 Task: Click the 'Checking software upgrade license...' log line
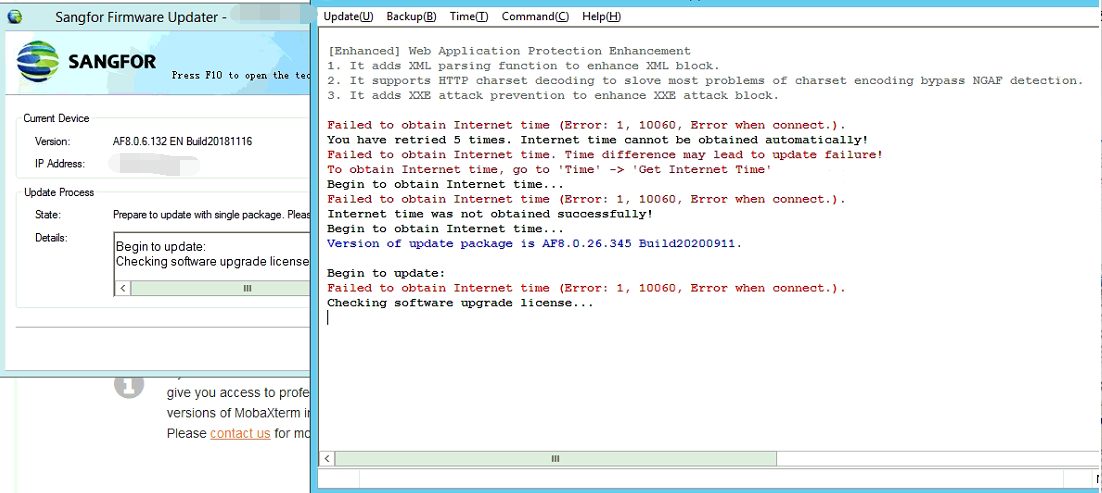460,303
